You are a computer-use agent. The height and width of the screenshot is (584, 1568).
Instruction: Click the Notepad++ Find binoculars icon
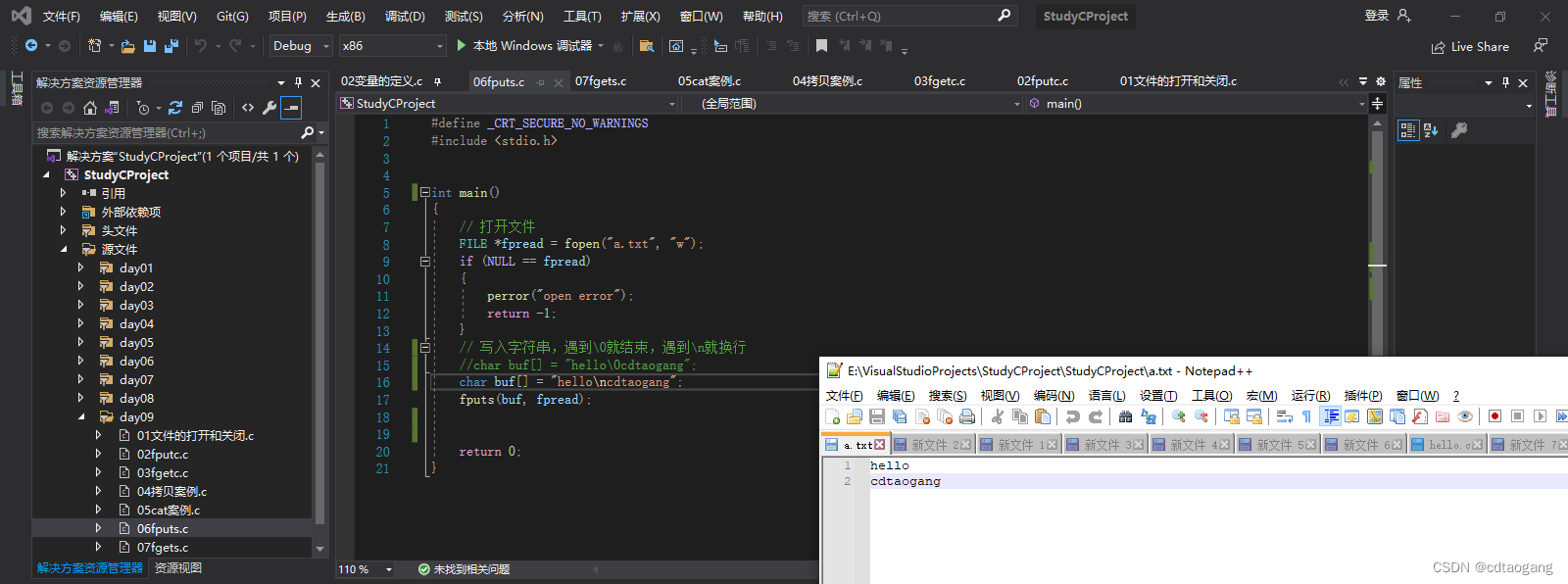1125,416
